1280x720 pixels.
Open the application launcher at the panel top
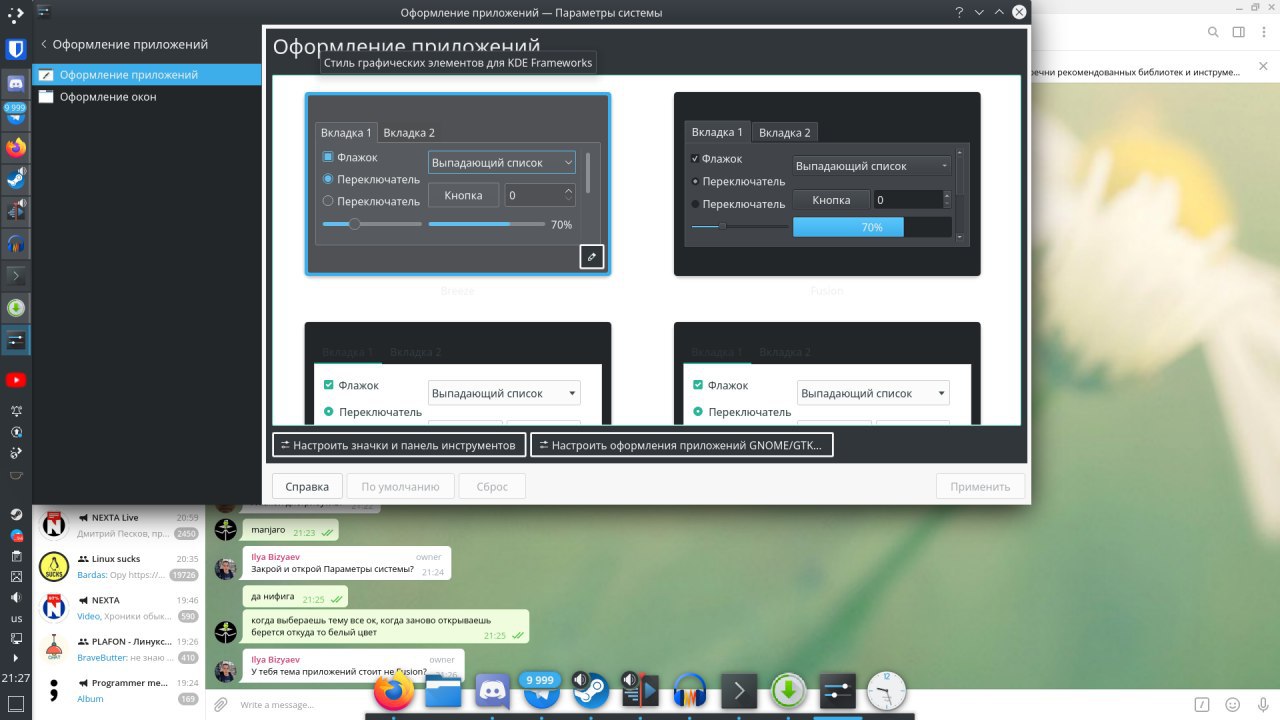click(x=16, y=14)
